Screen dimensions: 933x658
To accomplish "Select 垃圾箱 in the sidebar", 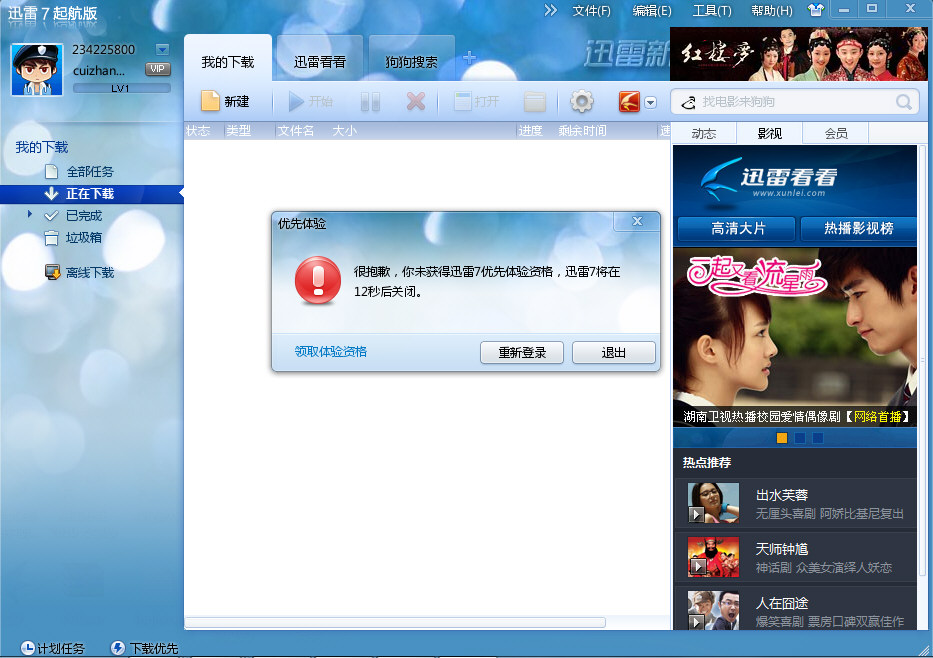I will click(x=83, y=237).
